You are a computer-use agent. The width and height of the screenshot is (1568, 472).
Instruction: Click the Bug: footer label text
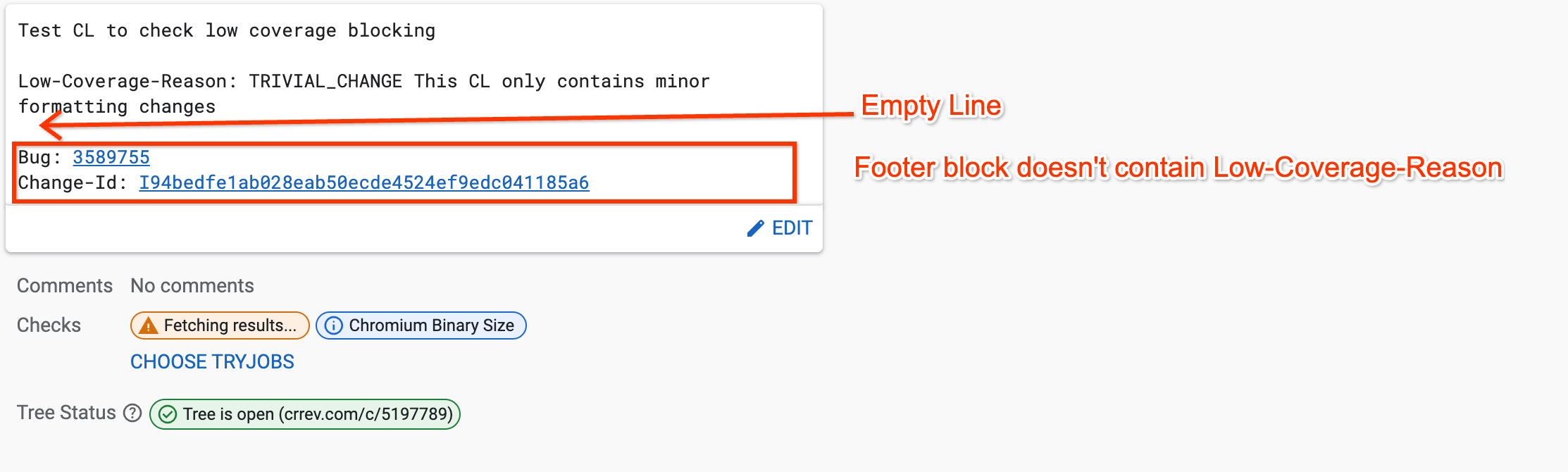(x=39, y=157)
